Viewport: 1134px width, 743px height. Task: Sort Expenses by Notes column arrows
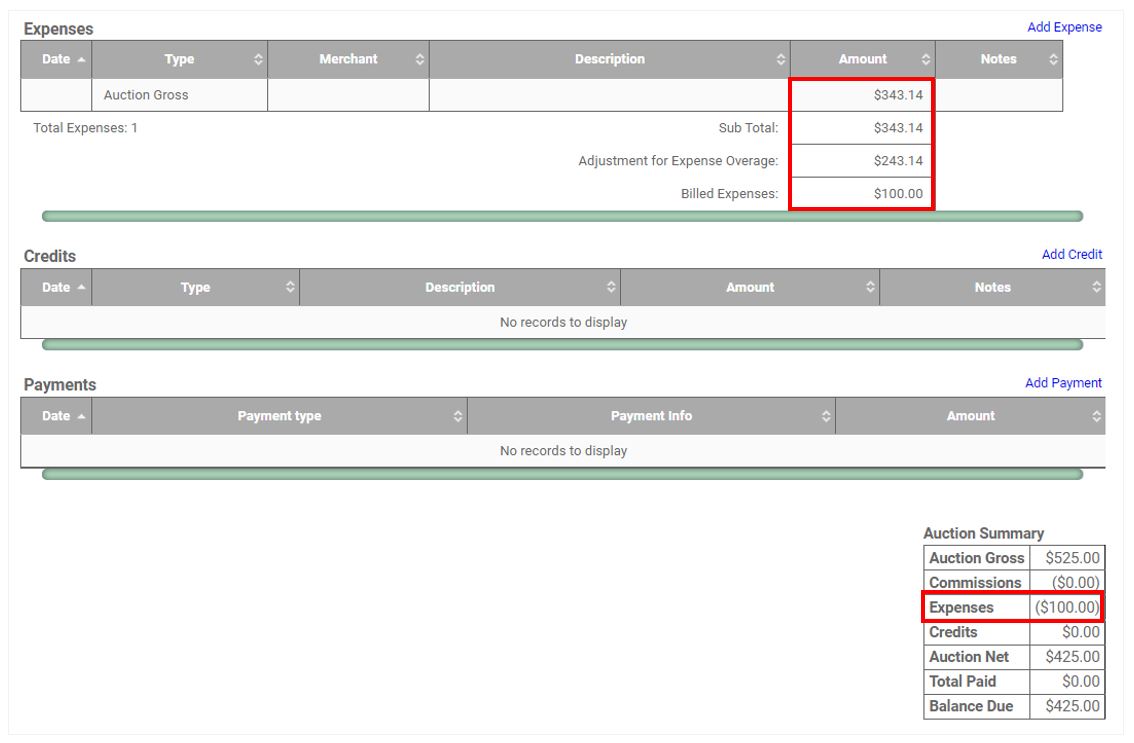tap(1053, 59)
